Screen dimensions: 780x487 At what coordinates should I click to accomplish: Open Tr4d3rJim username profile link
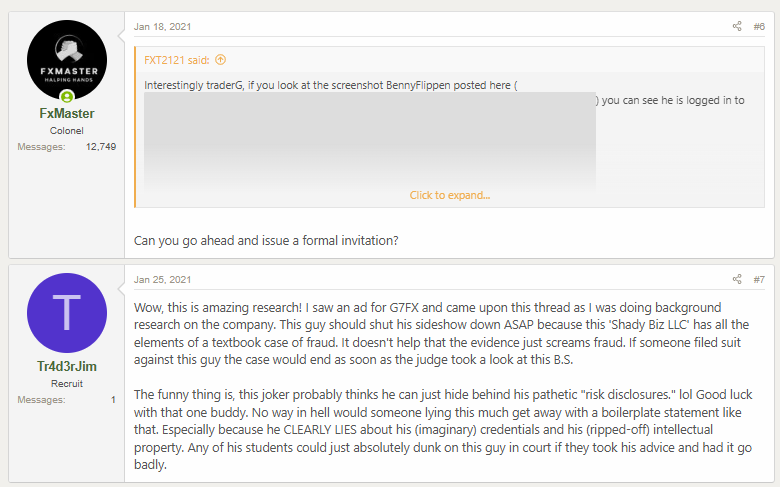(x=67, y=366)
